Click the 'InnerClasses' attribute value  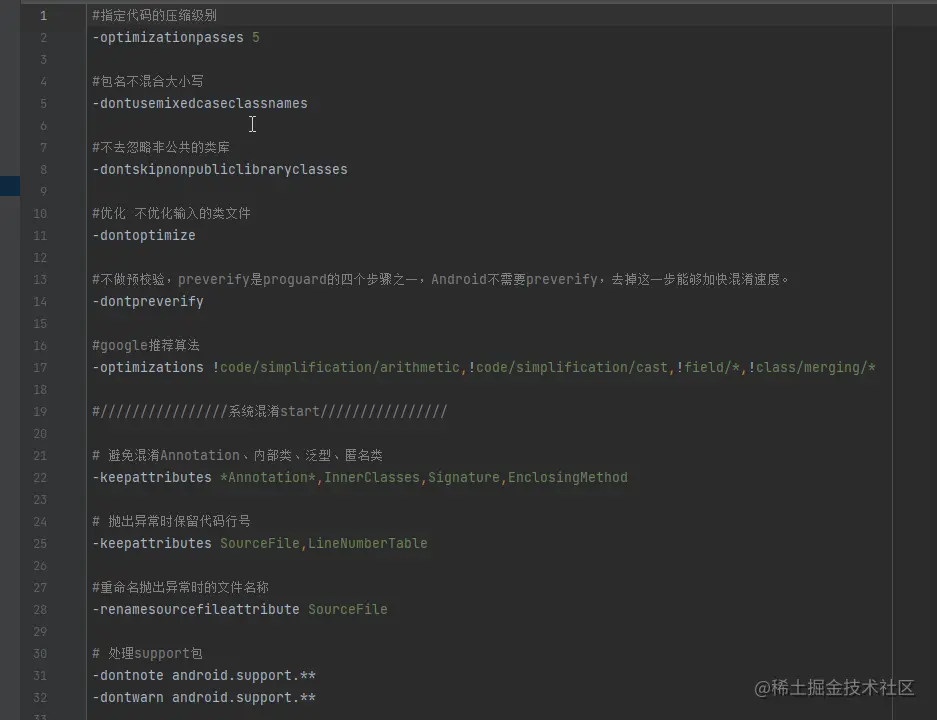click(372, 477)
